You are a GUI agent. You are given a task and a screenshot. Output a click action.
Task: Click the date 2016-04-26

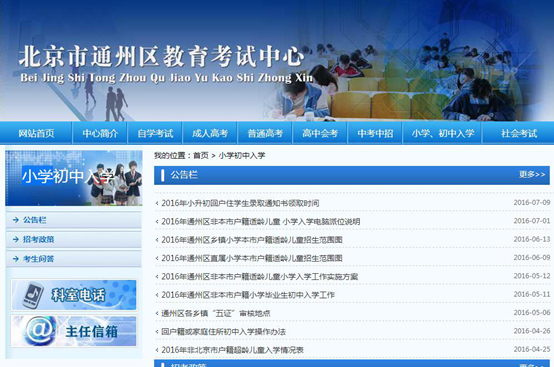coord(532,331)
